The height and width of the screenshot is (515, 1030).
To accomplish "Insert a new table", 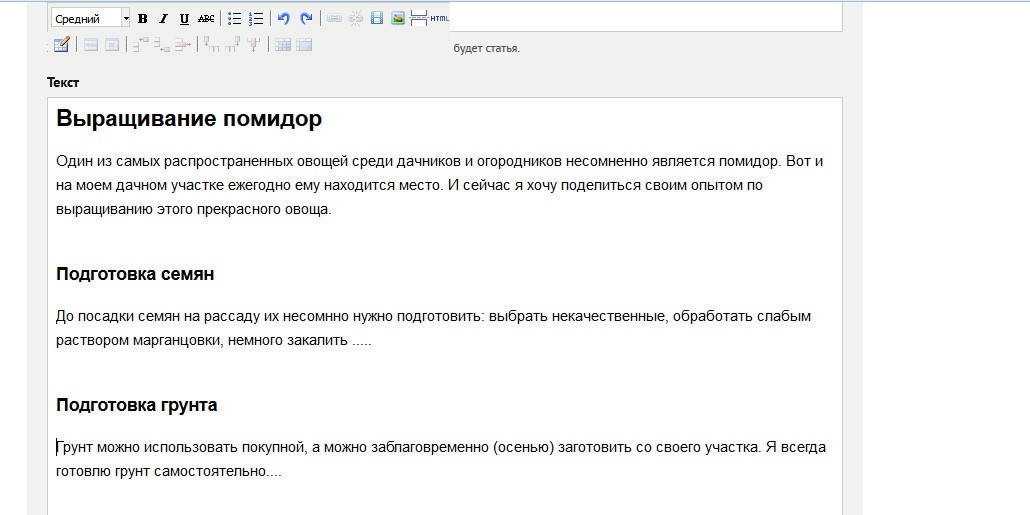I will coord(61,45).
